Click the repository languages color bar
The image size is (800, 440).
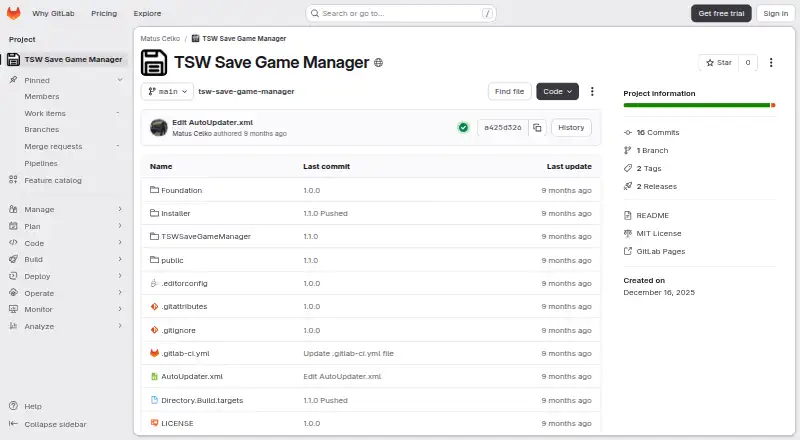(x=699, y=105)
